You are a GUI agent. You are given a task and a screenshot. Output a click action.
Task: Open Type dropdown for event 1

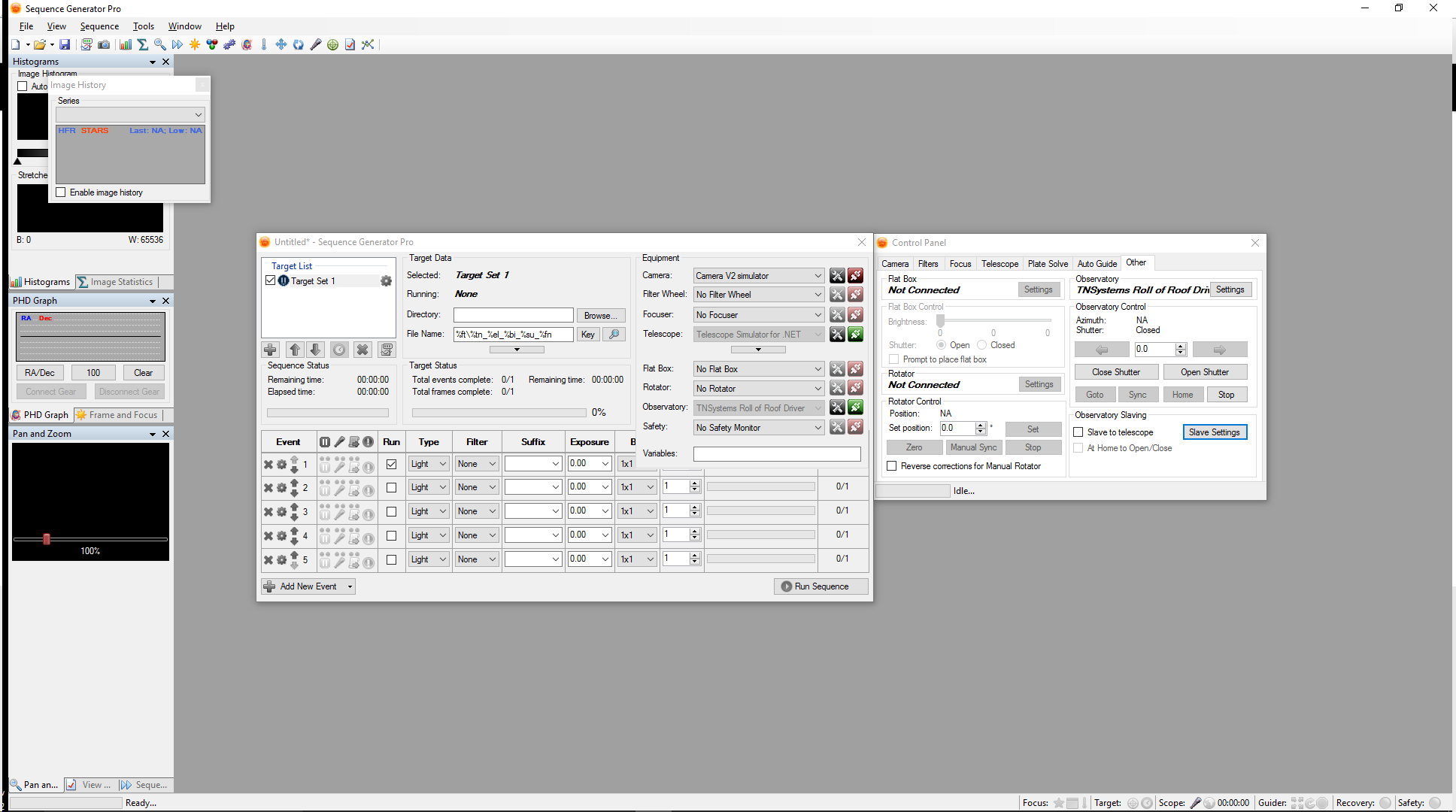pos(429,464)
